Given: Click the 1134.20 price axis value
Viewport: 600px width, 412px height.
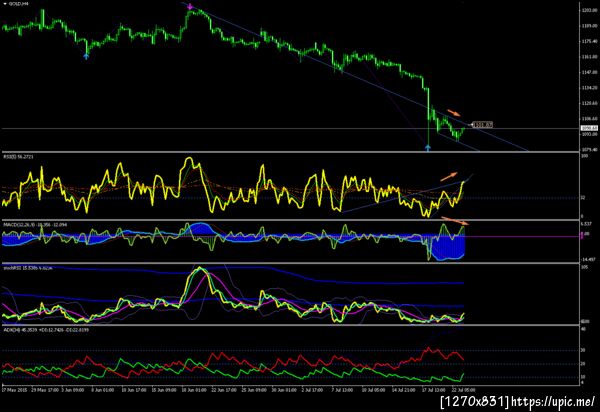Looking at the screenshot, I should pyautogui.click(x=589, y=88).
